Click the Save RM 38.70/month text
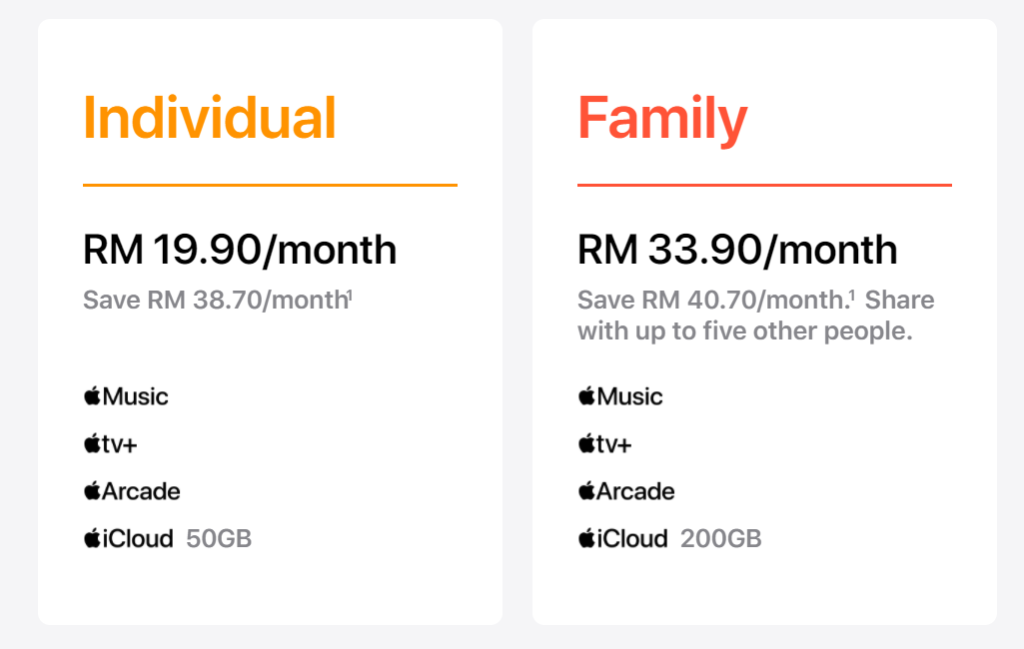The image size is (1024, 649). [x=216, y=300]
